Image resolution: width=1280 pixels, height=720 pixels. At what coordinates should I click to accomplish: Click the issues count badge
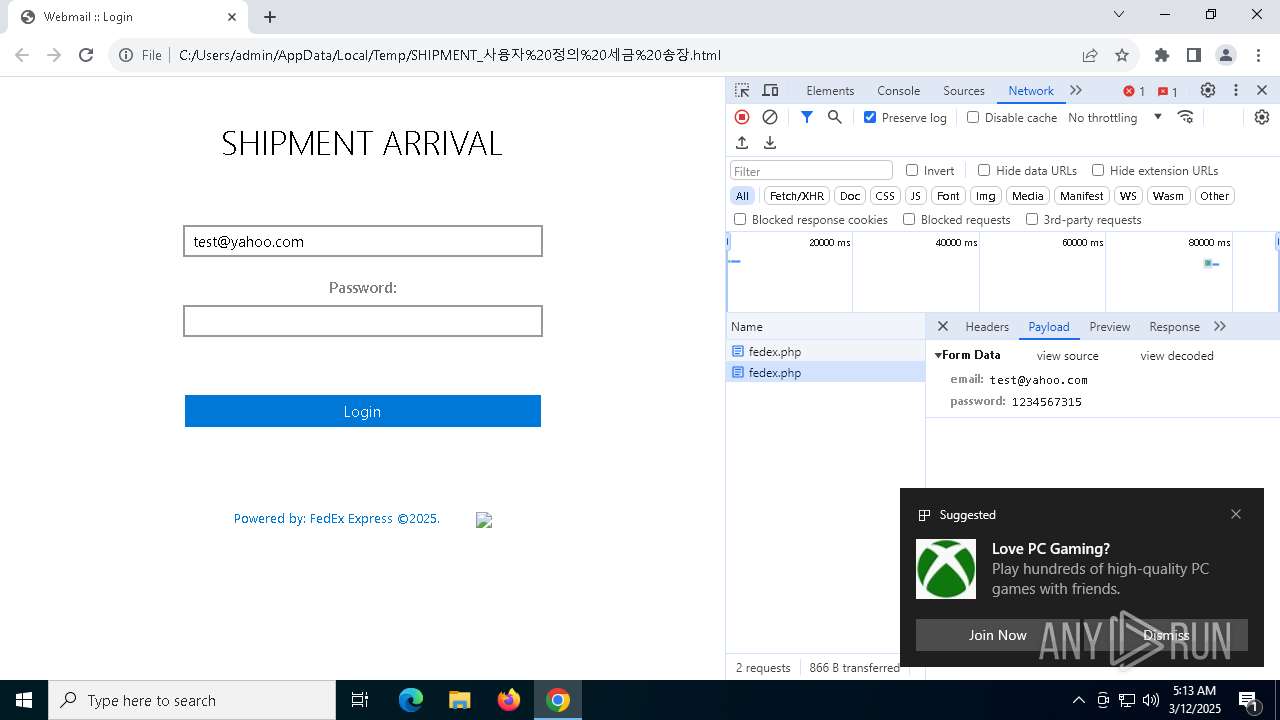tap(1168, 91)
